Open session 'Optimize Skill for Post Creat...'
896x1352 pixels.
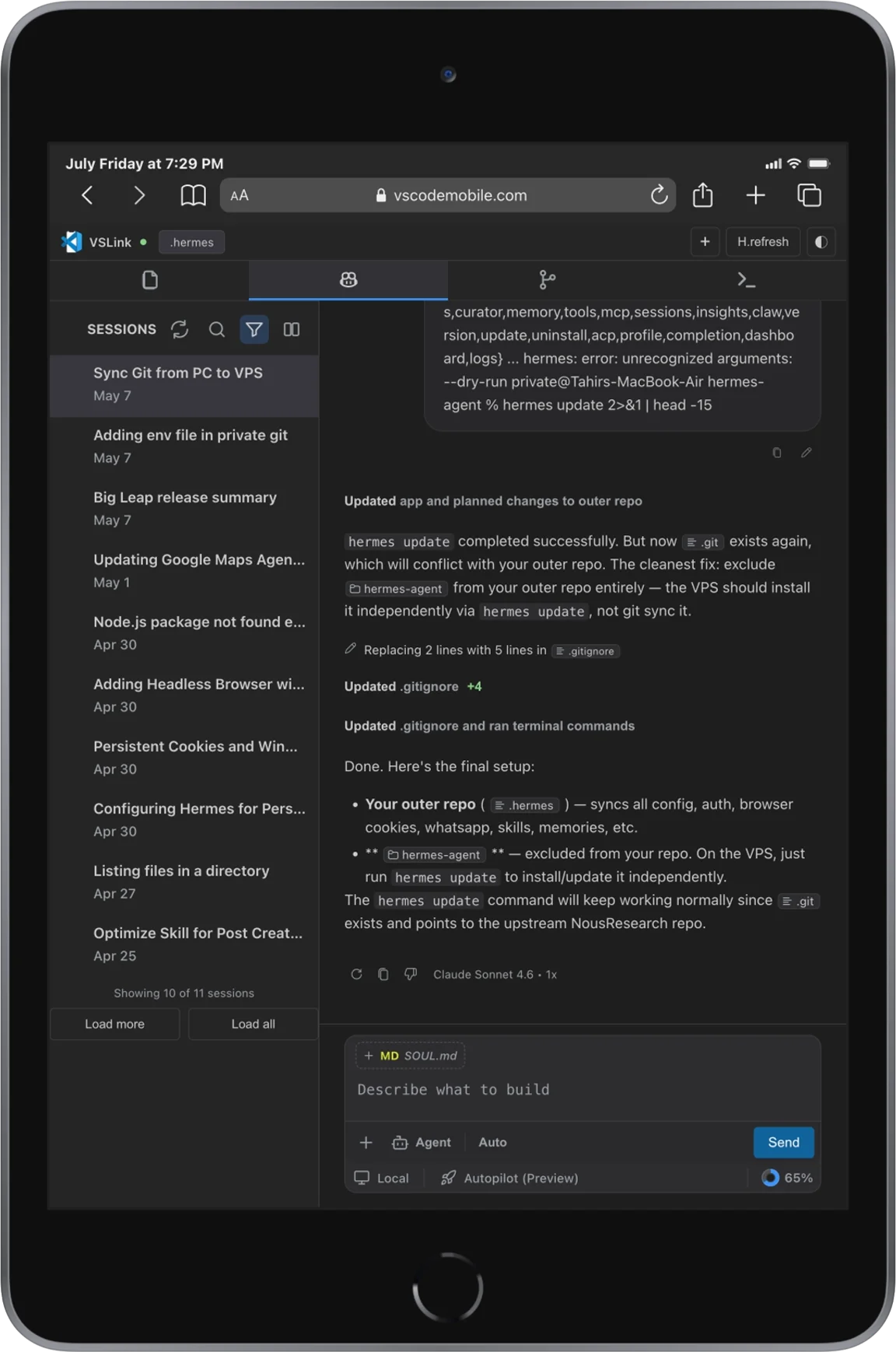184,944
